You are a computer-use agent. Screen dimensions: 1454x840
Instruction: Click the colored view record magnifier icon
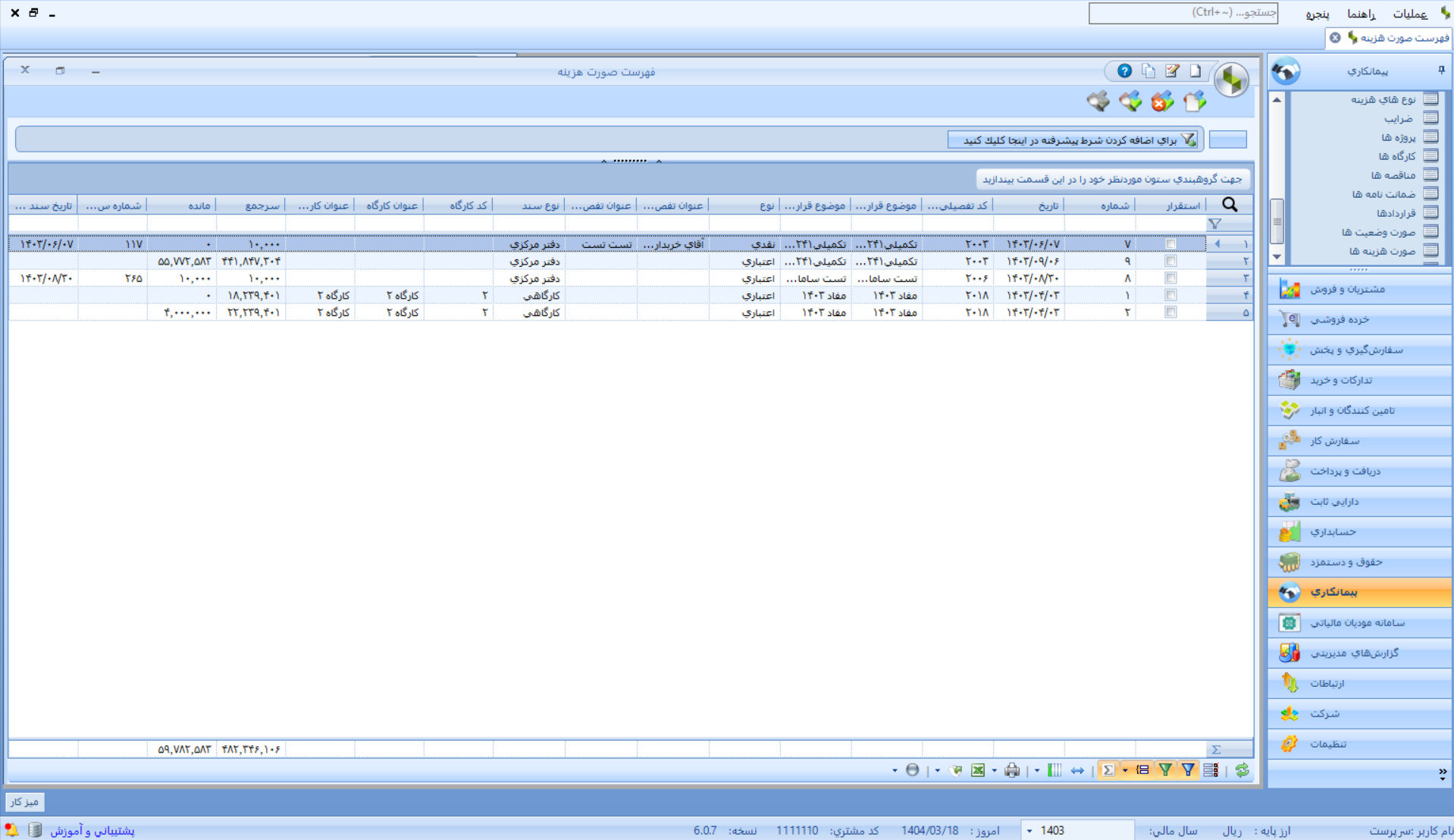pos(1130,101)
